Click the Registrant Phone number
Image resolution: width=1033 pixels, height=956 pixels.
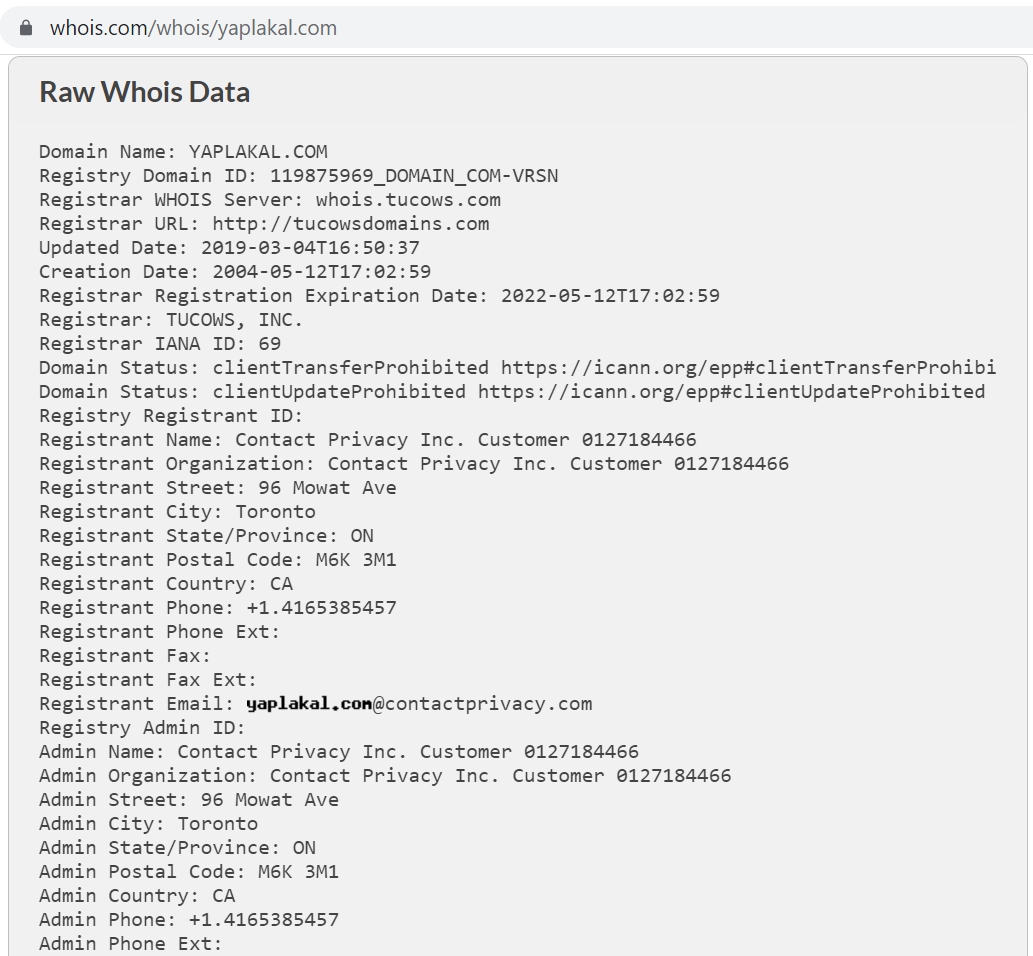[321, 607]
